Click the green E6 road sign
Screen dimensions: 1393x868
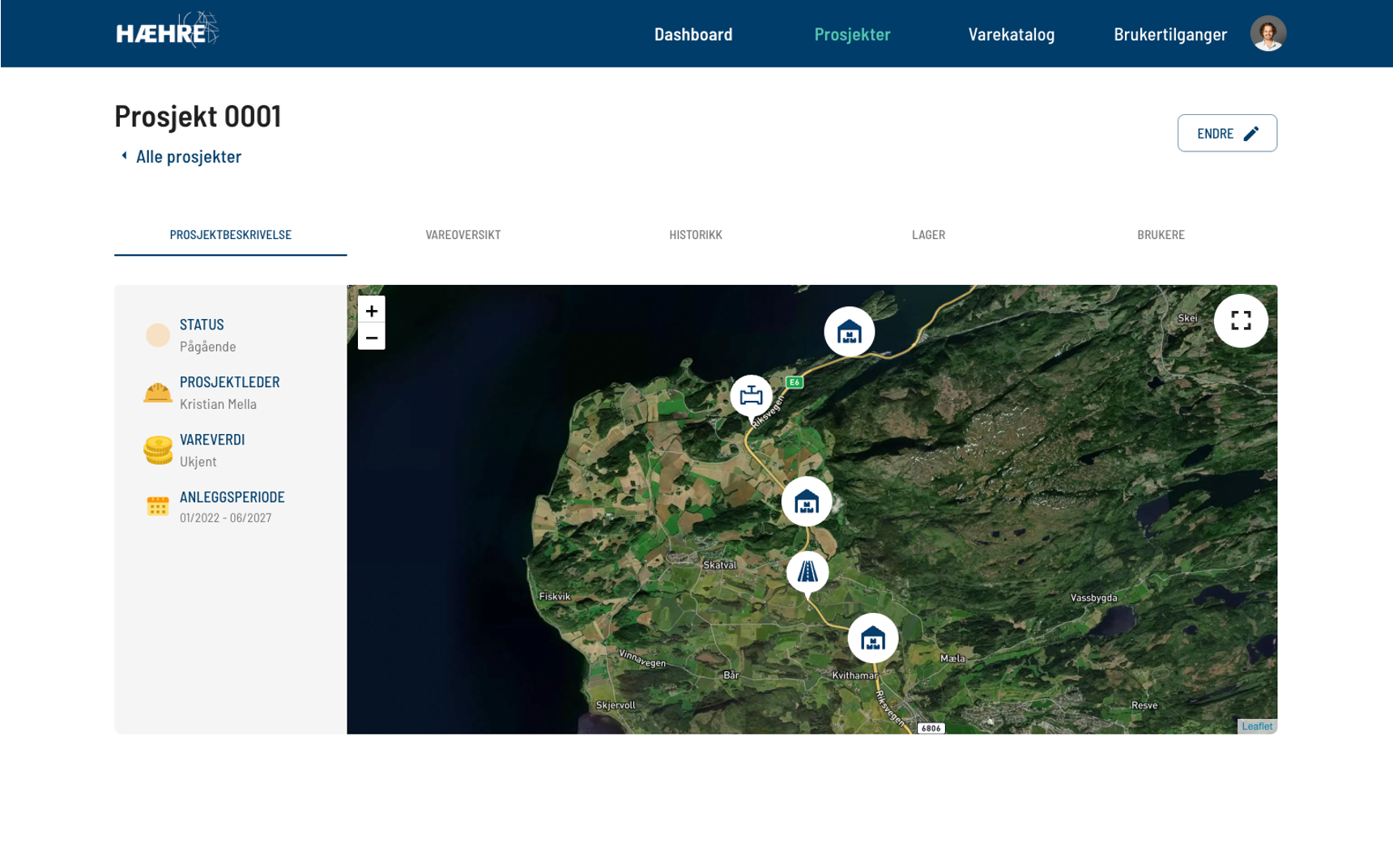[x=794, y=382]
